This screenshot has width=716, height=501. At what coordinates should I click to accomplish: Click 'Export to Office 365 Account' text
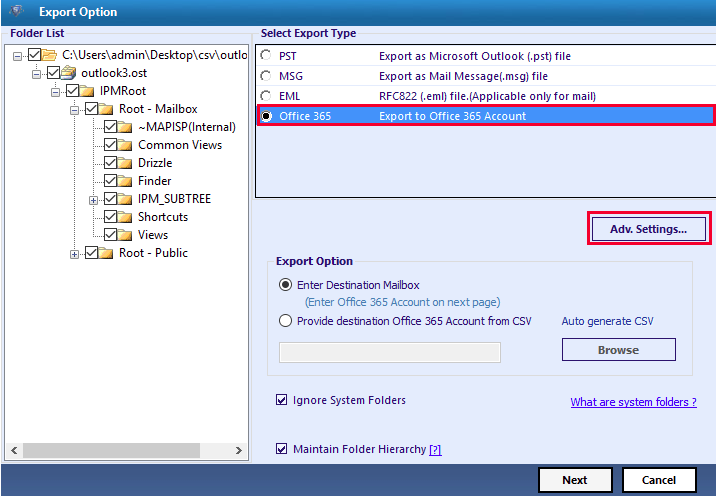(x=453, y=116)
